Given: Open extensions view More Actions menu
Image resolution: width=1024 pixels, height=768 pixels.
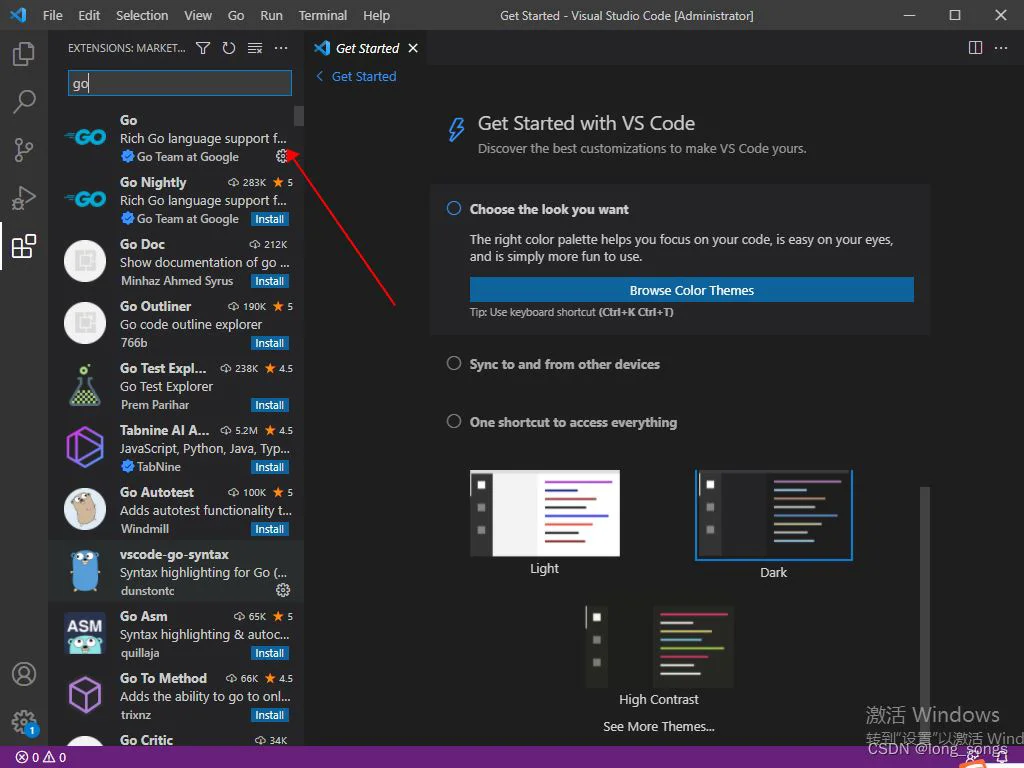Looking at the screenshot, I should [x=281, y=48].
